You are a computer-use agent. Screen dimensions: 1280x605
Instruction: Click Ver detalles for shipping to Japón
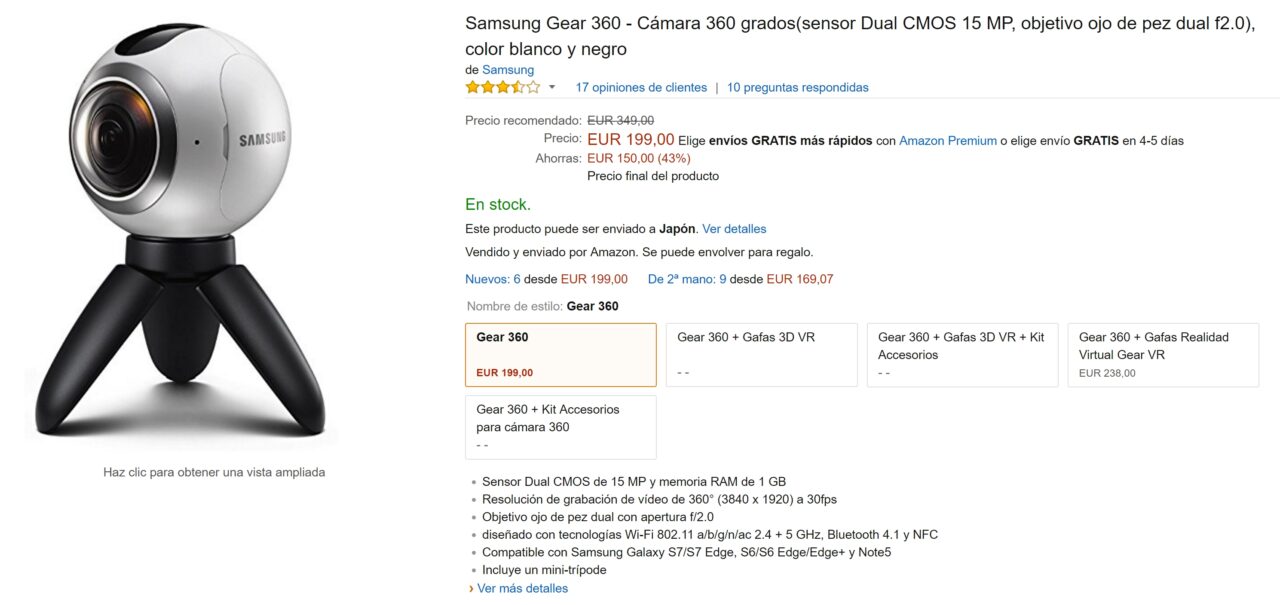734,229
